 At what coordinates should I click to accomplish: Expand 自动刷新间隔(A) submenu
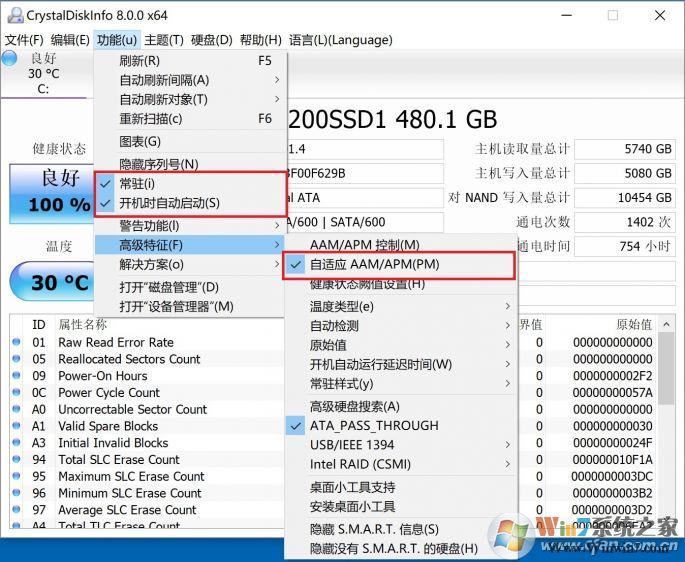pos(190,80)
